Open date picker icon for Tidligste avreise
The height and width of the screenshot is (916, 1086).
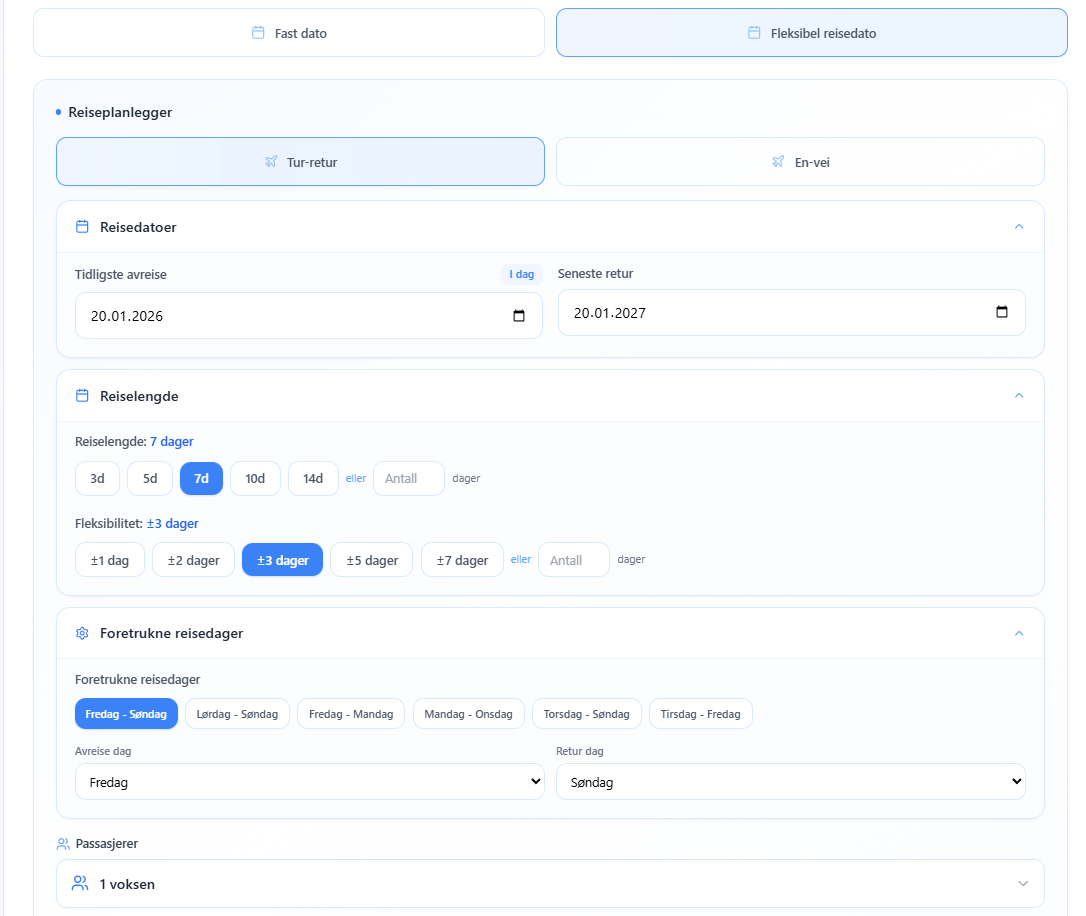[x=519, y=316]
